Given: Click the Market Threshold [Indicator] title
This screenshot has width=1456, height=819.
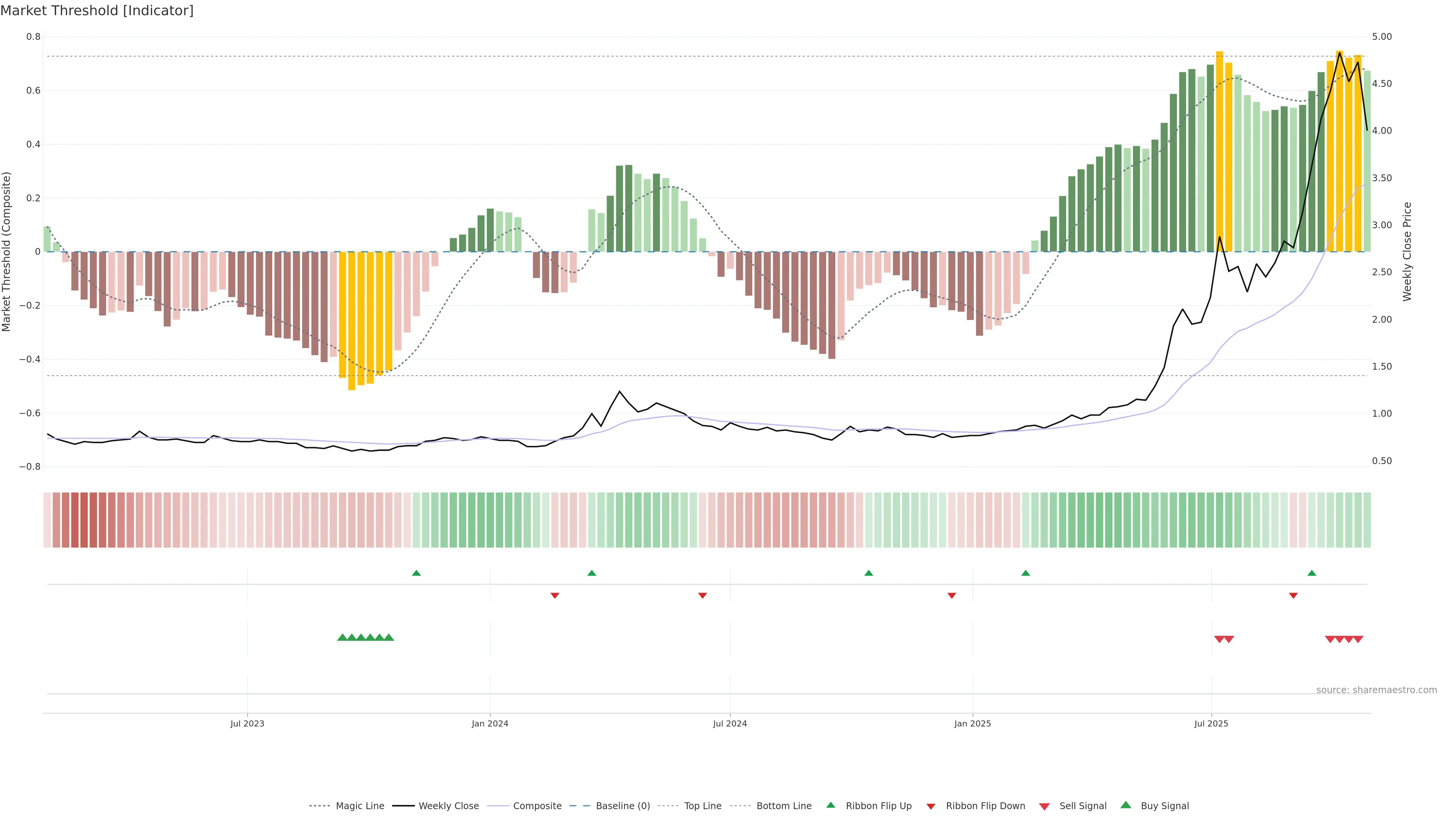Looking at the screenshot, I should 97,10.
